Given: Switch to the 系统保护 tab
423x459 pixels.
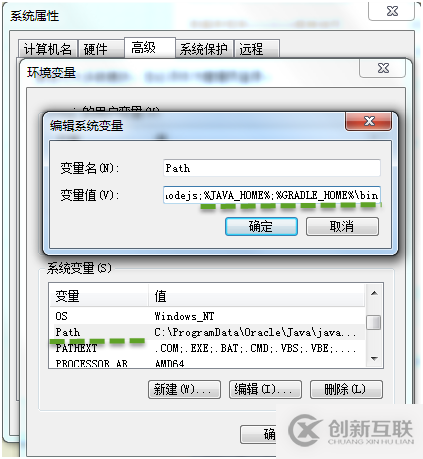Looking at the screenshot, I should click(204, 49).
